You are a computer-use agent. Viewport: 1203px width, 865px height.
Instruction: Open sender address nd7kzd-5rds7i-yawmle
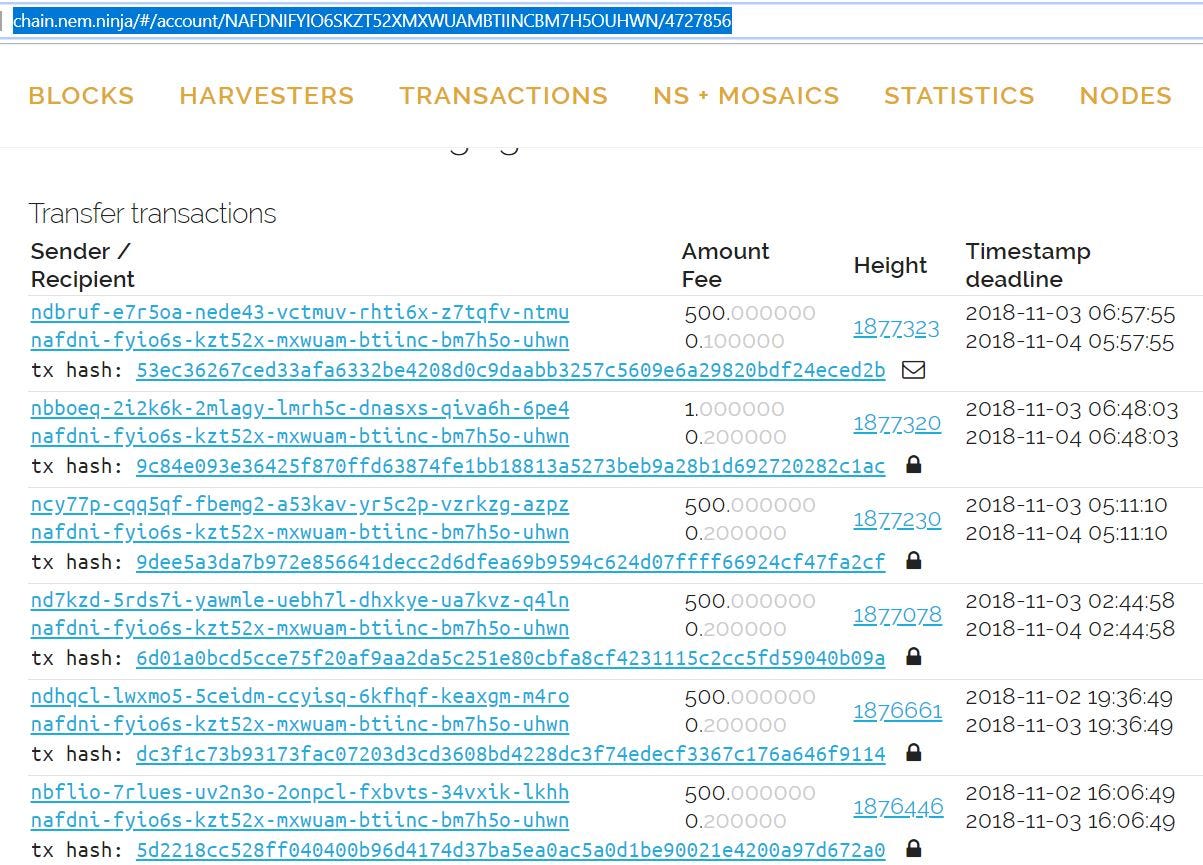coord(300,600)
